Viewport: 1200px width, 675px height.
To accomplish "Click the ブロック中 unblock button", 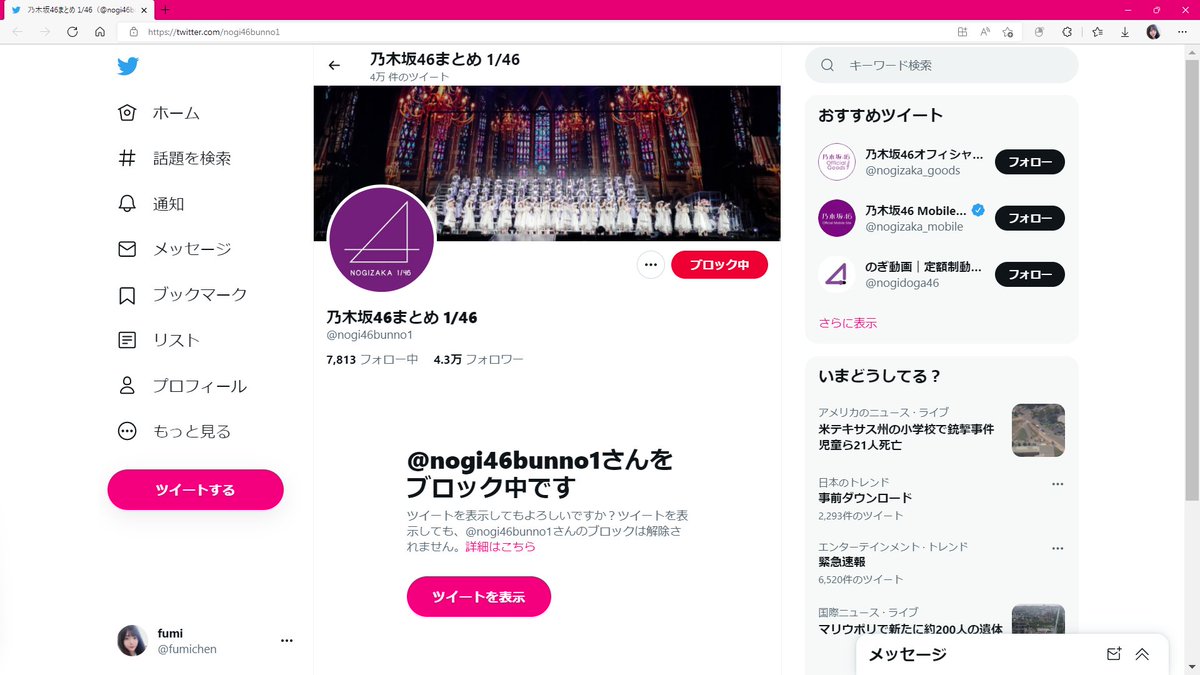I will pyautogui.click(x=719, y=265).
